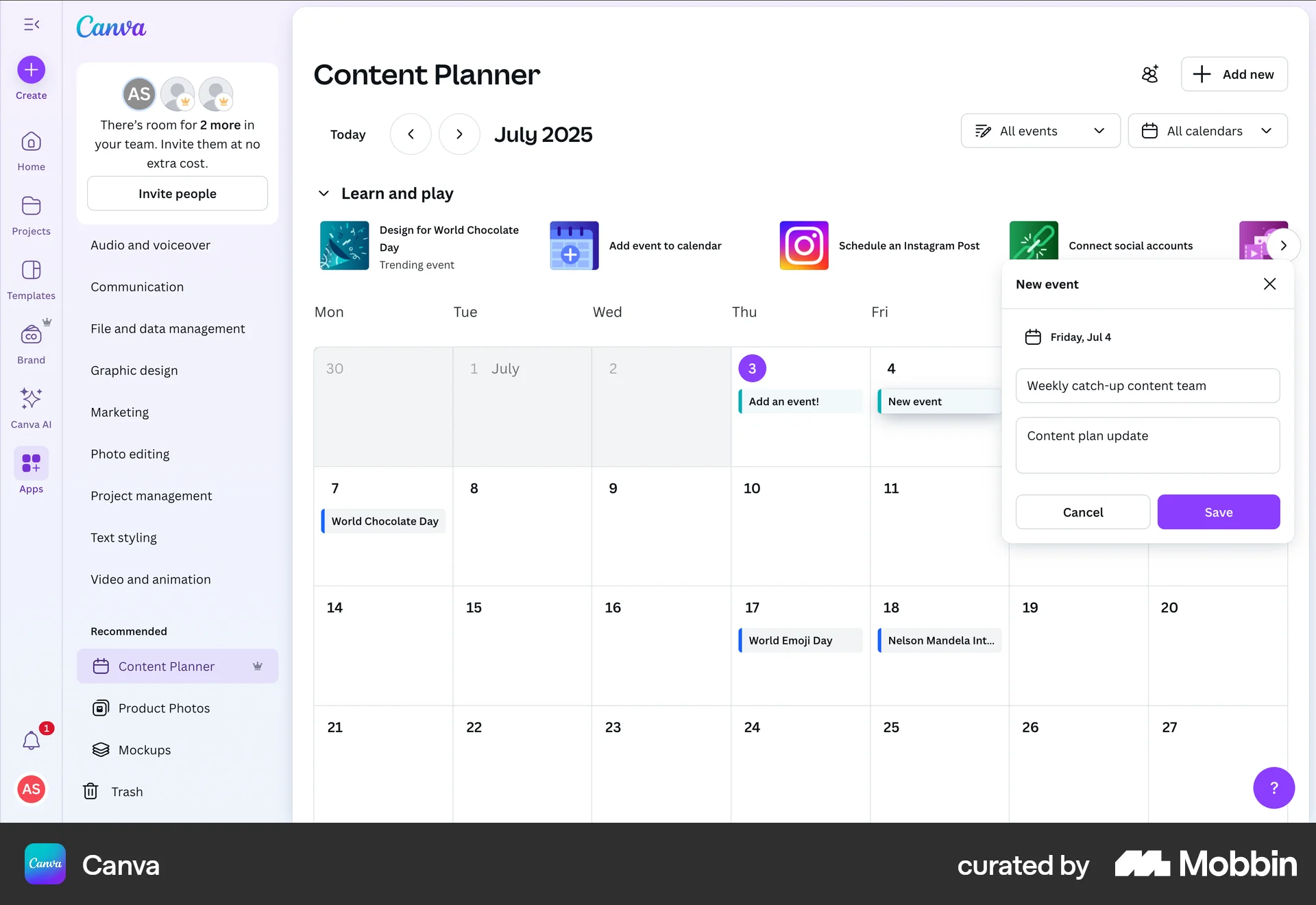Screen dimensions: 1316x905
Task: Open Add event to calendar shortcut
Action: 666,245
